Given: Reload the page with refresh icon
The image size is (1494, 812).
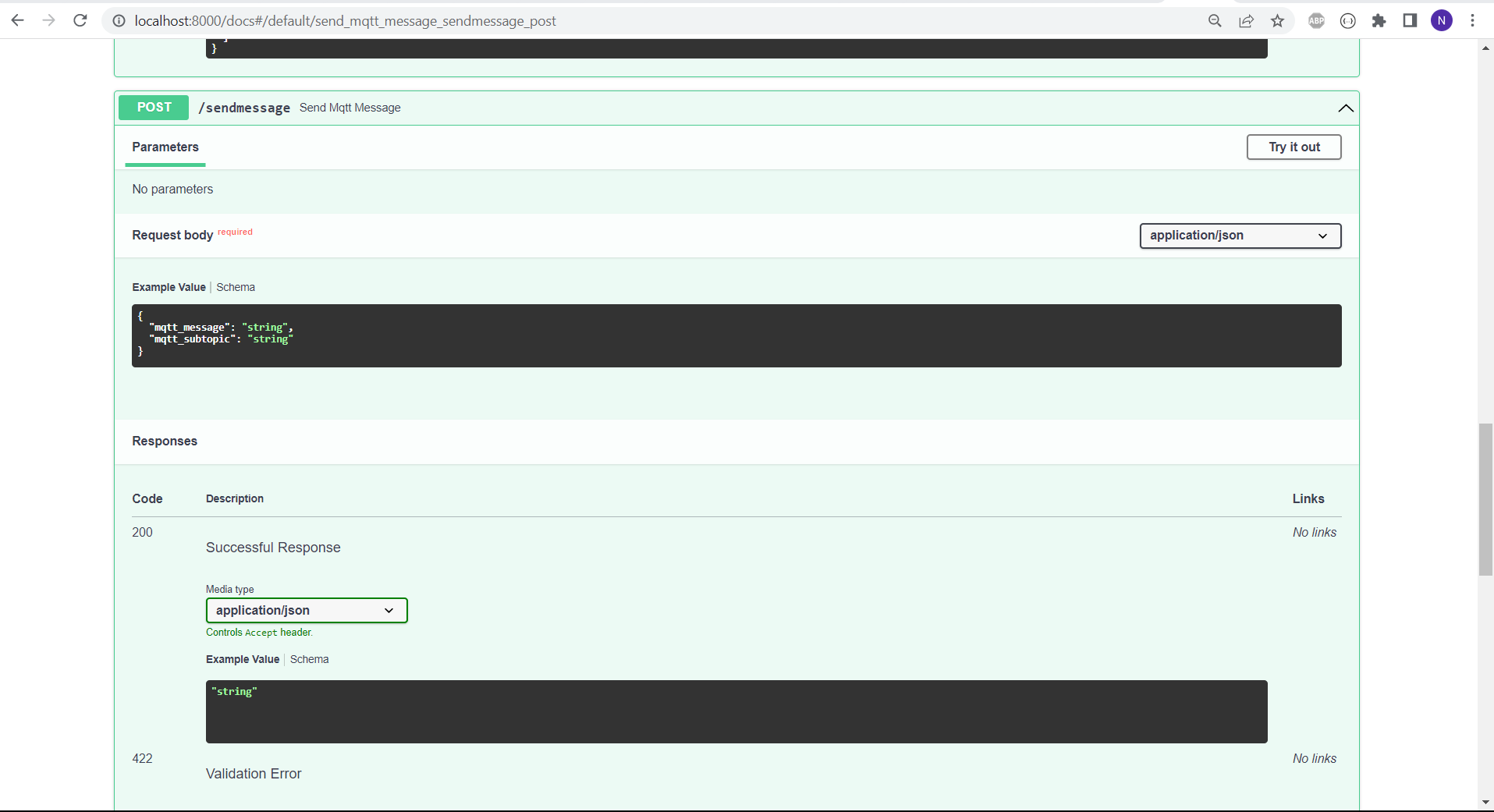Looking at the screenshot, I should point(80,21).
